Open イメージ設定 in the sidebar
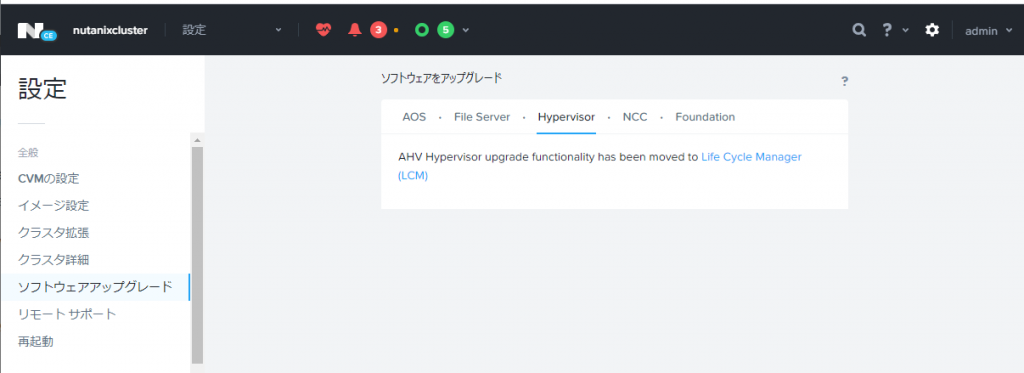Viewport: 1024px width, 373px height. 54,206
